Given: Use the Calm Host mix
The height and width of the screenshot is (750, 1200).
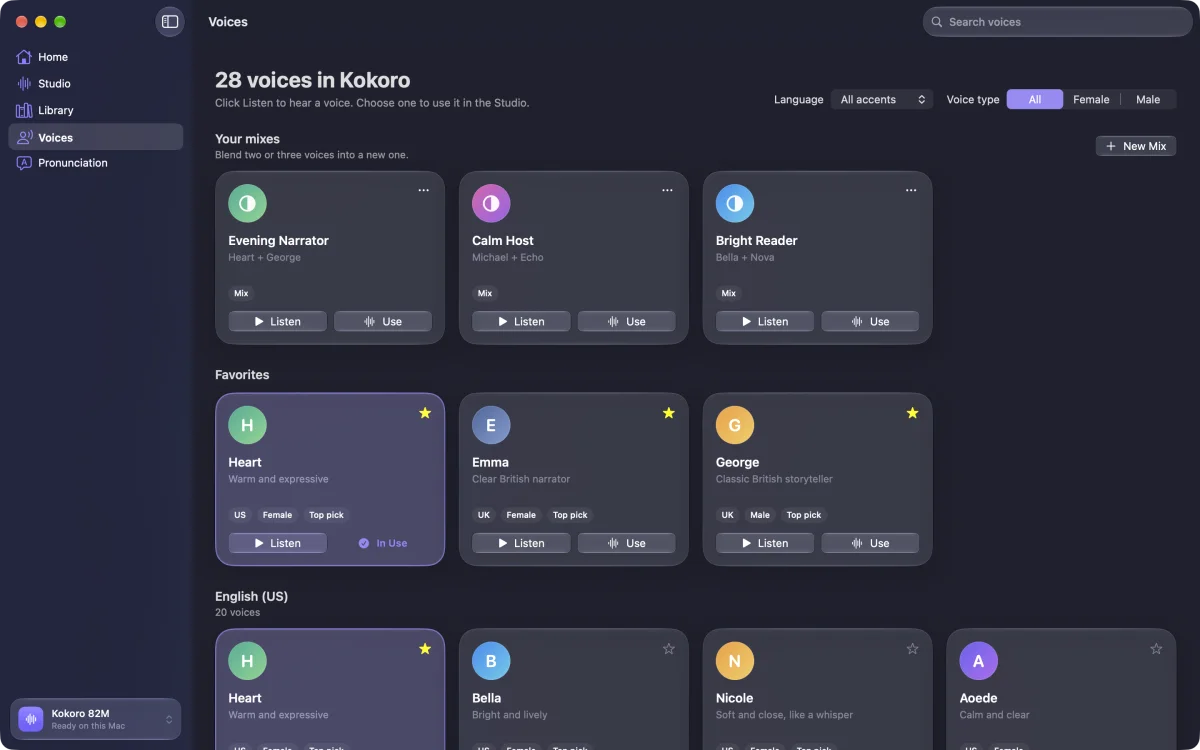Looking at the screenshot, I should [627, 321].
